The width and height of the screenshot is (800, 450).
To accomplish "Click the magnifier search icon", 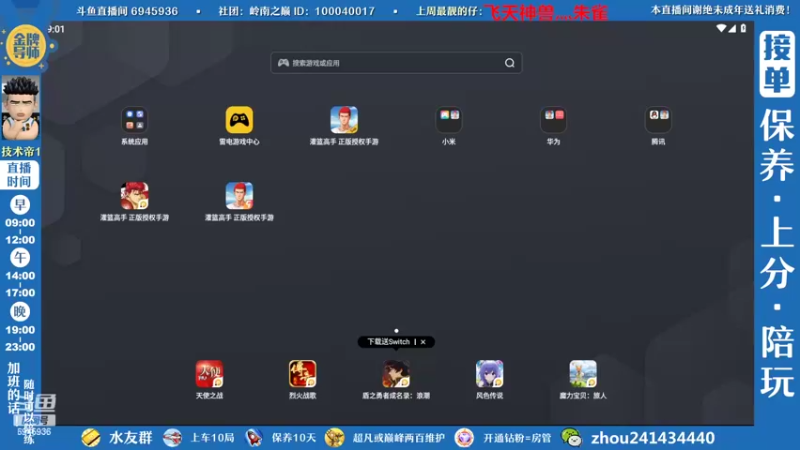I will point(510,63).
